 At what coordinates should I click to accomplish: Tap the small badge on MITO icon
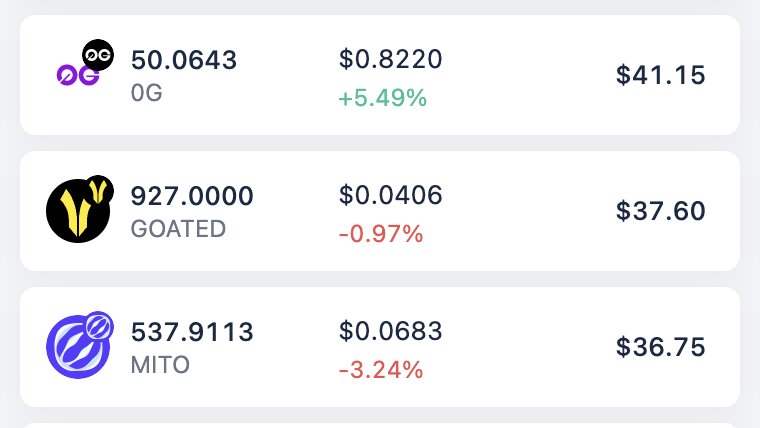[x=98, y=324]
